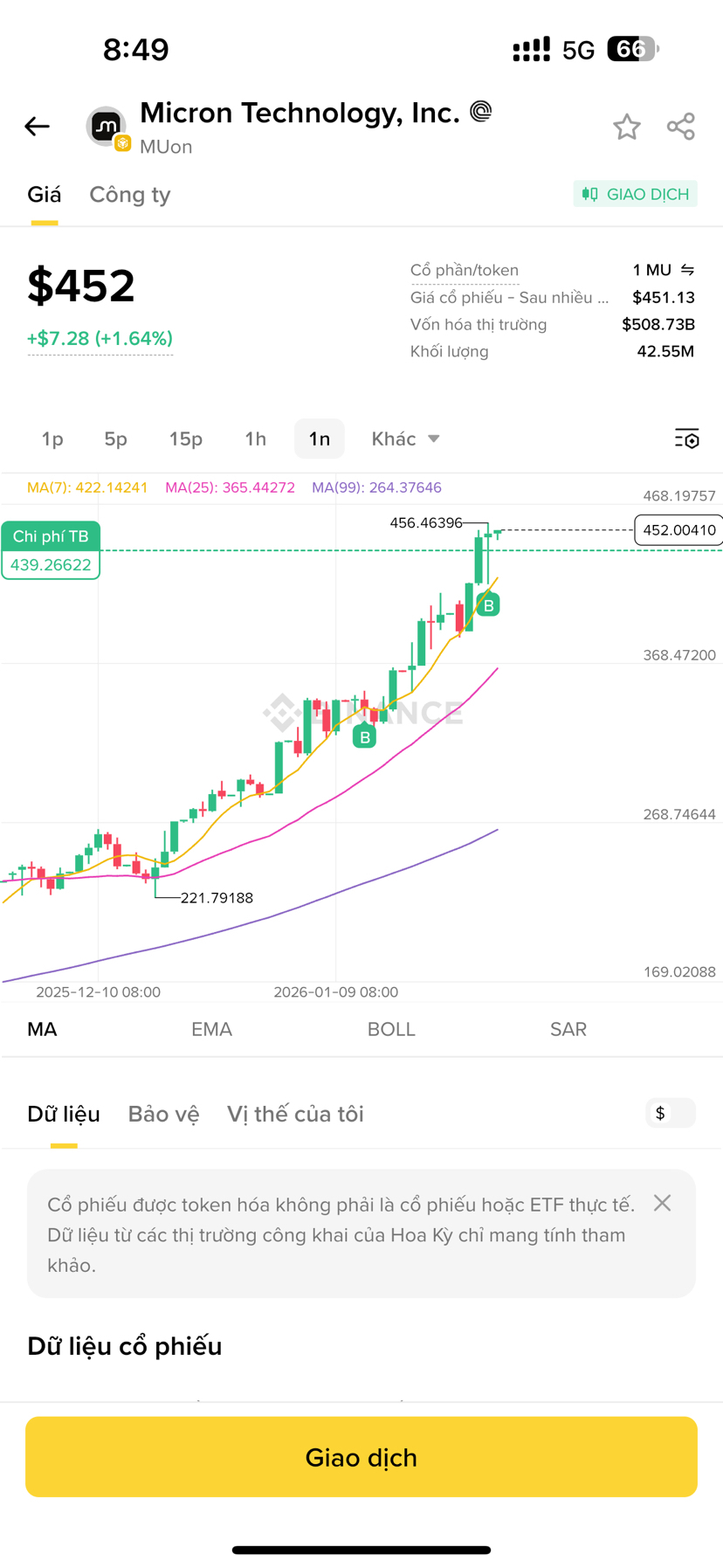Open the Vị thế của tôi tab
This screenshot has width=723, height=1568.
coord(295,1114)
